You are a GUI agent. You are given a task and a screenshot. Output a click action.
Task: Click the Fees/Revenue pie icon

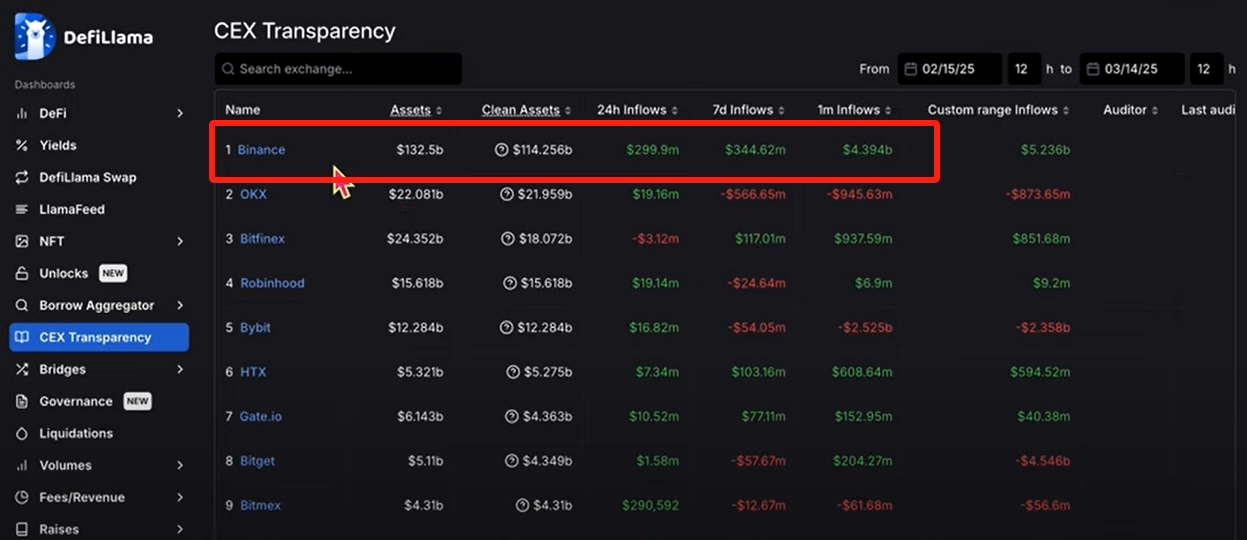pos(22,497)
